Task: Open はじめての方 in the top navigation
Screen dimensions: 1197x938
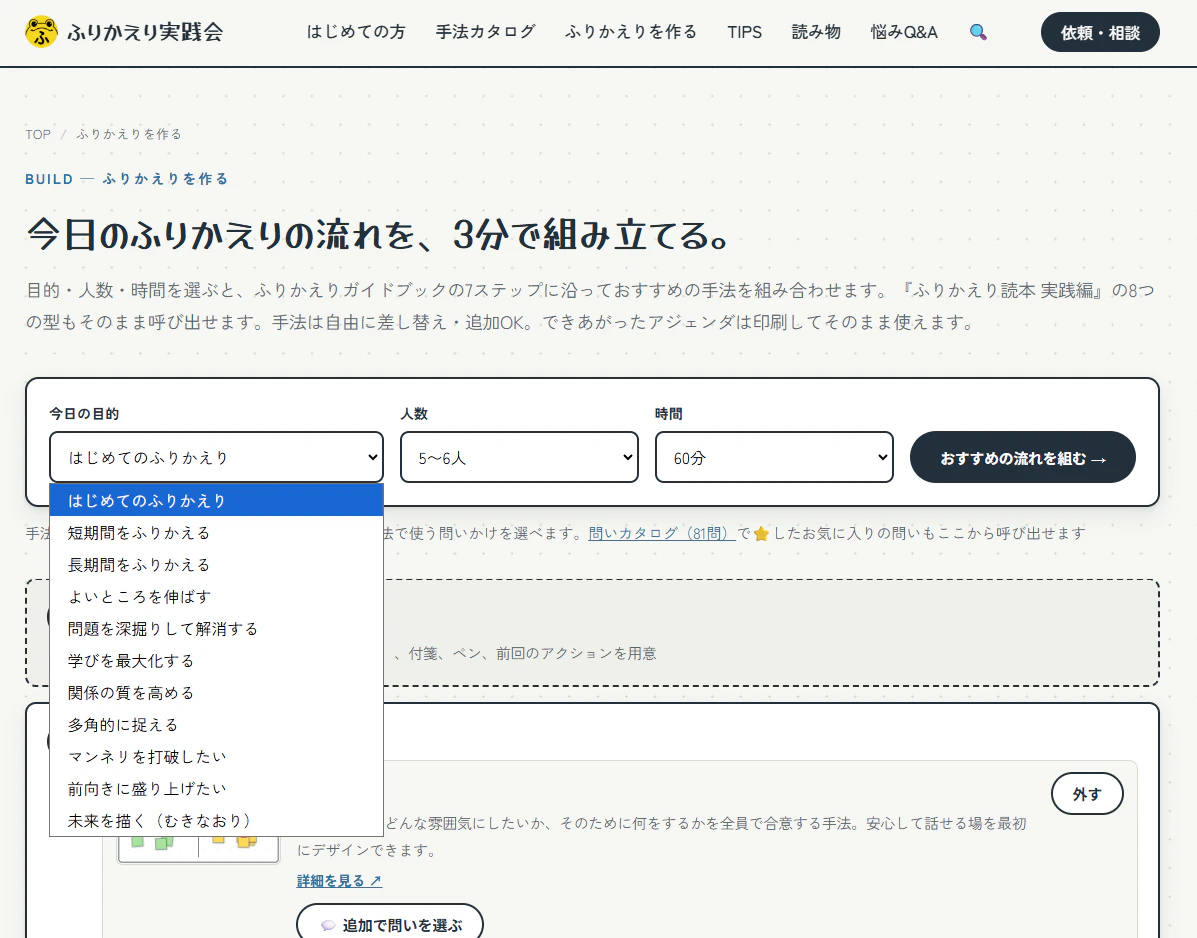Action: (x=356, y=32)
